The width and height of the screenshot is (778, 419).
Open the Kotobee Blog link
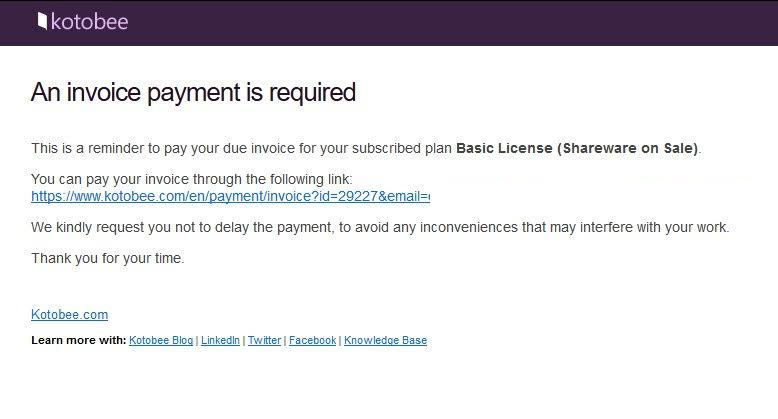pos(161,340)
